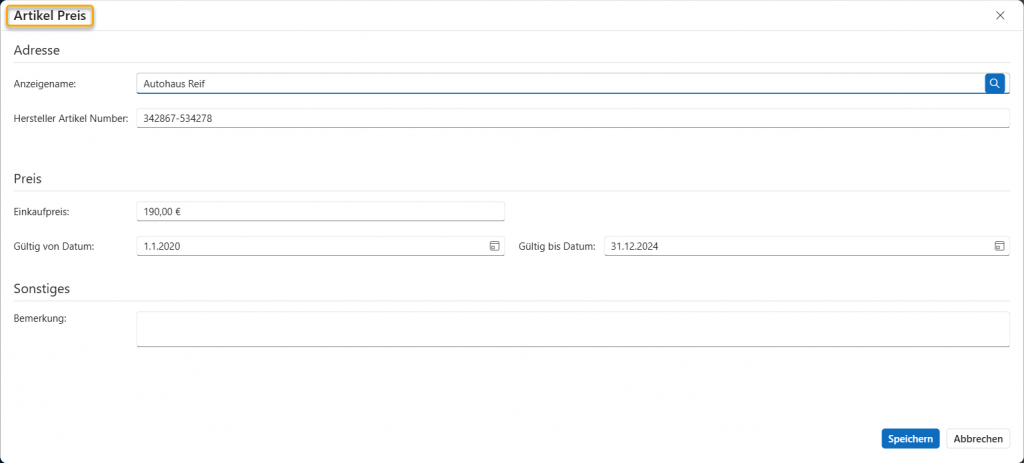Select the Einkaufpreis field showing 190,00 €
The height and width of the screenshot is (463, 1024).
click(x=320, y=211)
